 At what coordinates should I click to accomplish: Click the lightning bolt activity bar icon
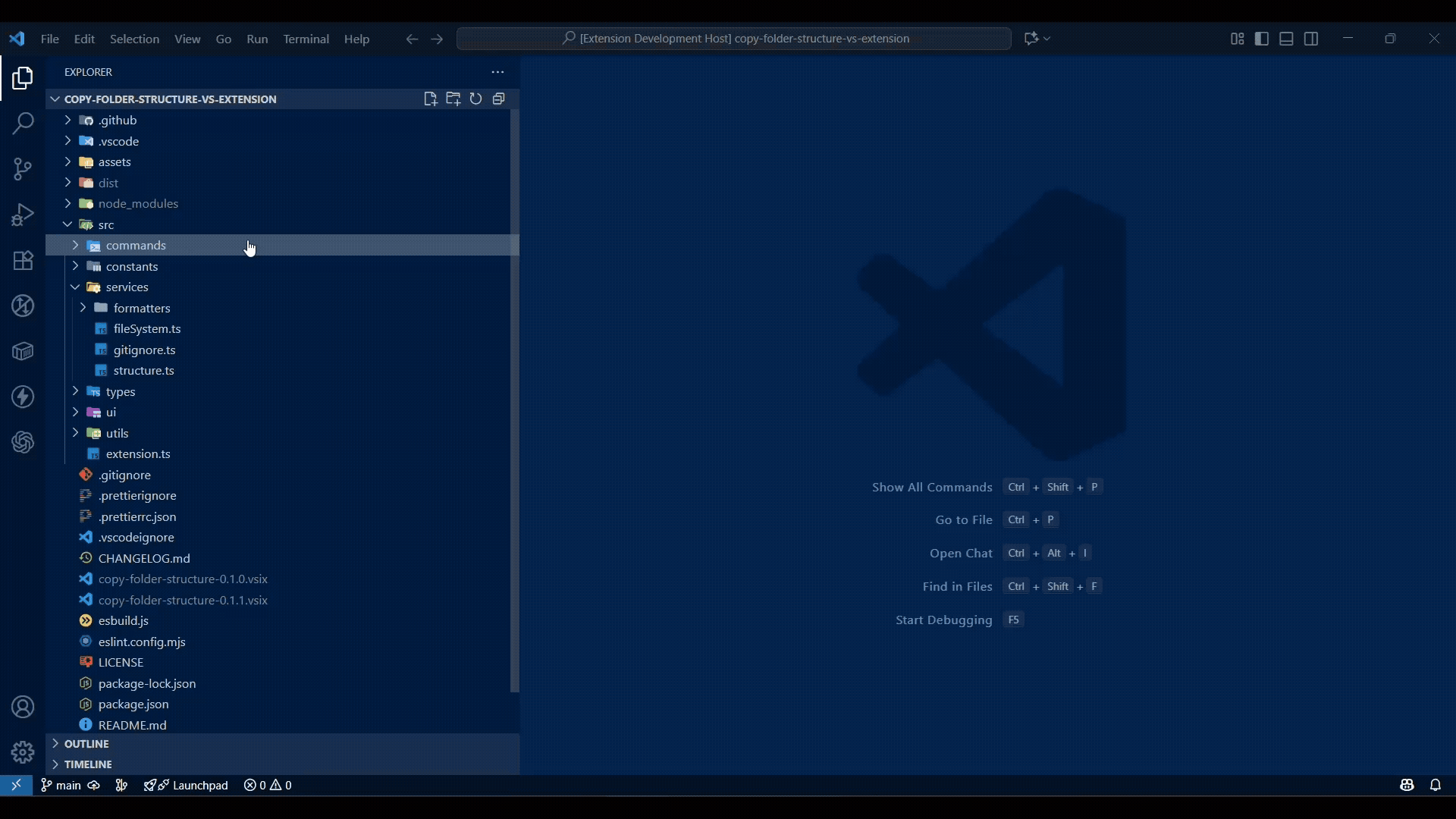[x=23, y=397]
